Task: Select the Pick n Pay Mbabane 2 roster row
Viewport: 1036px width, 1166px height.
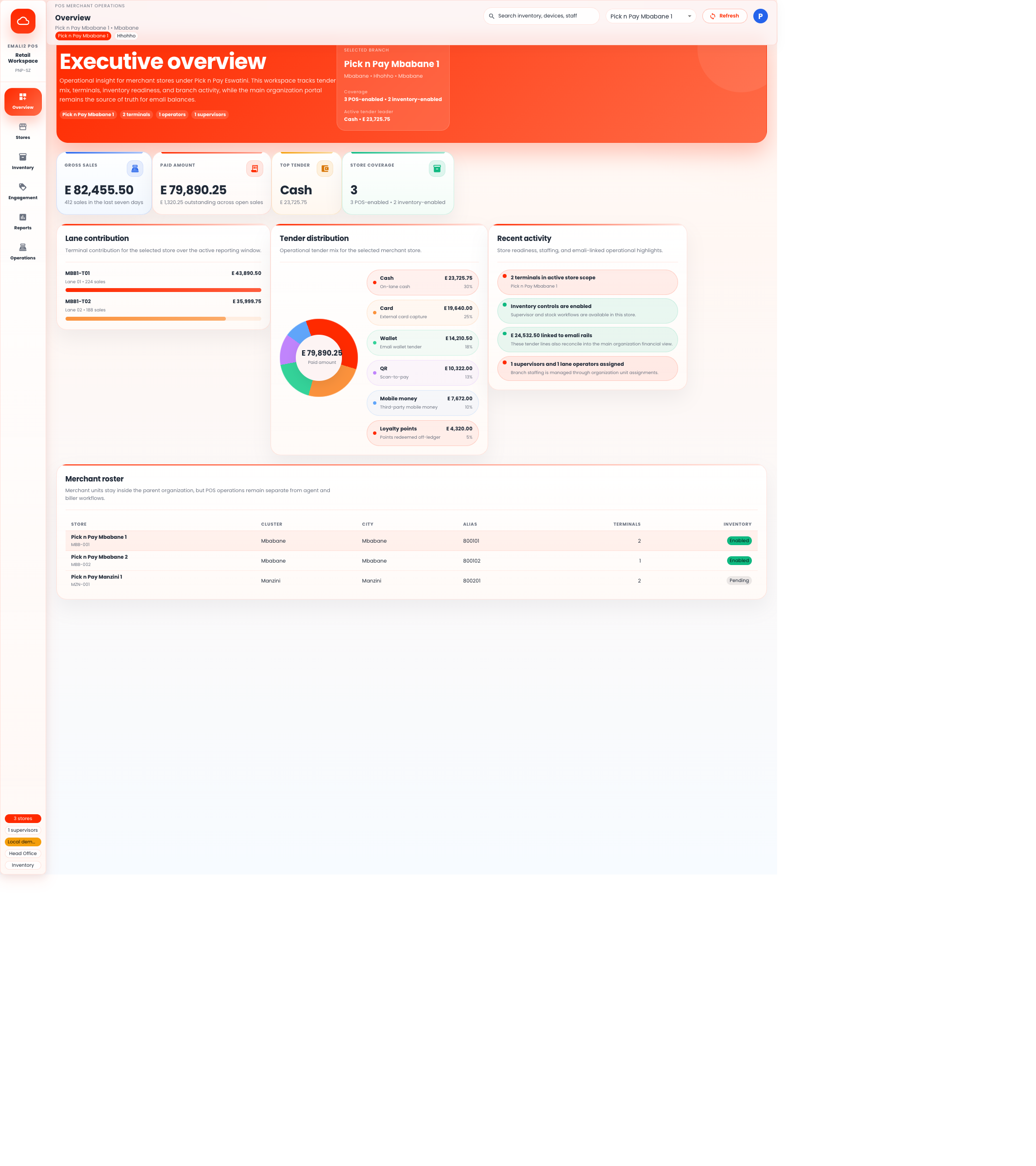Action: [x=411, y=561]
